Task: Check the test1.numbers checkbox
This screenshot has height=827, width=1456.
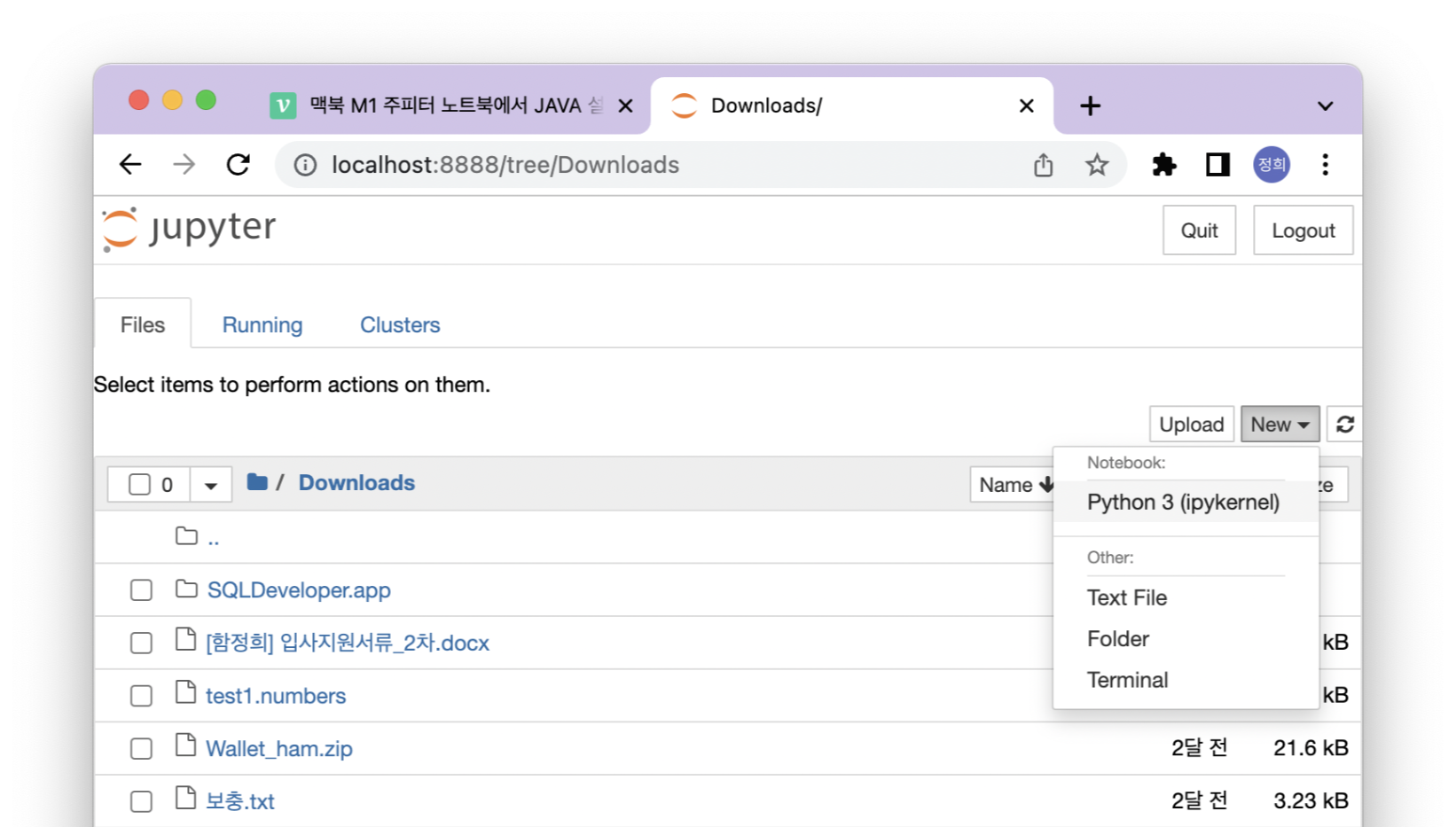Action: [141, 697]
